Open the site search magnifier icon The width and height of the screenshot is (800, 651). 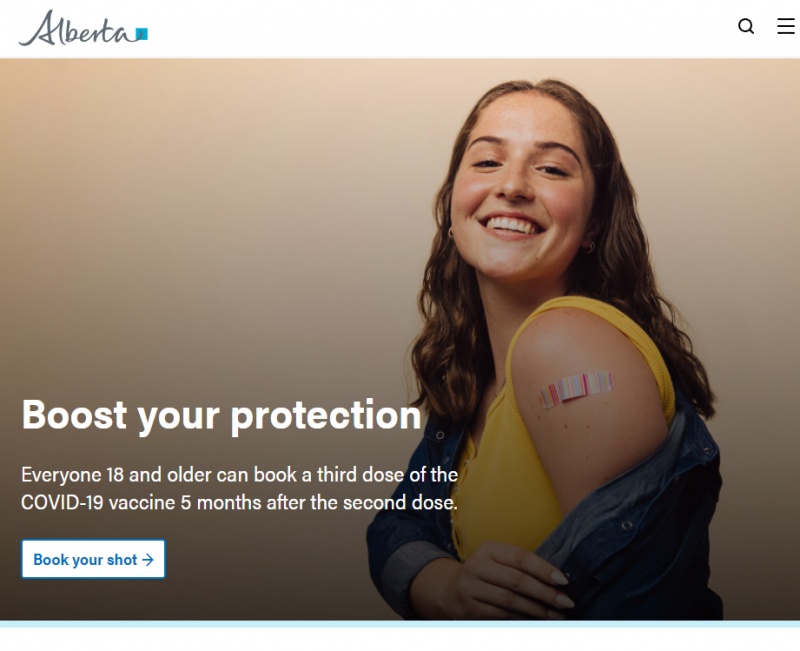pos(746,26)
